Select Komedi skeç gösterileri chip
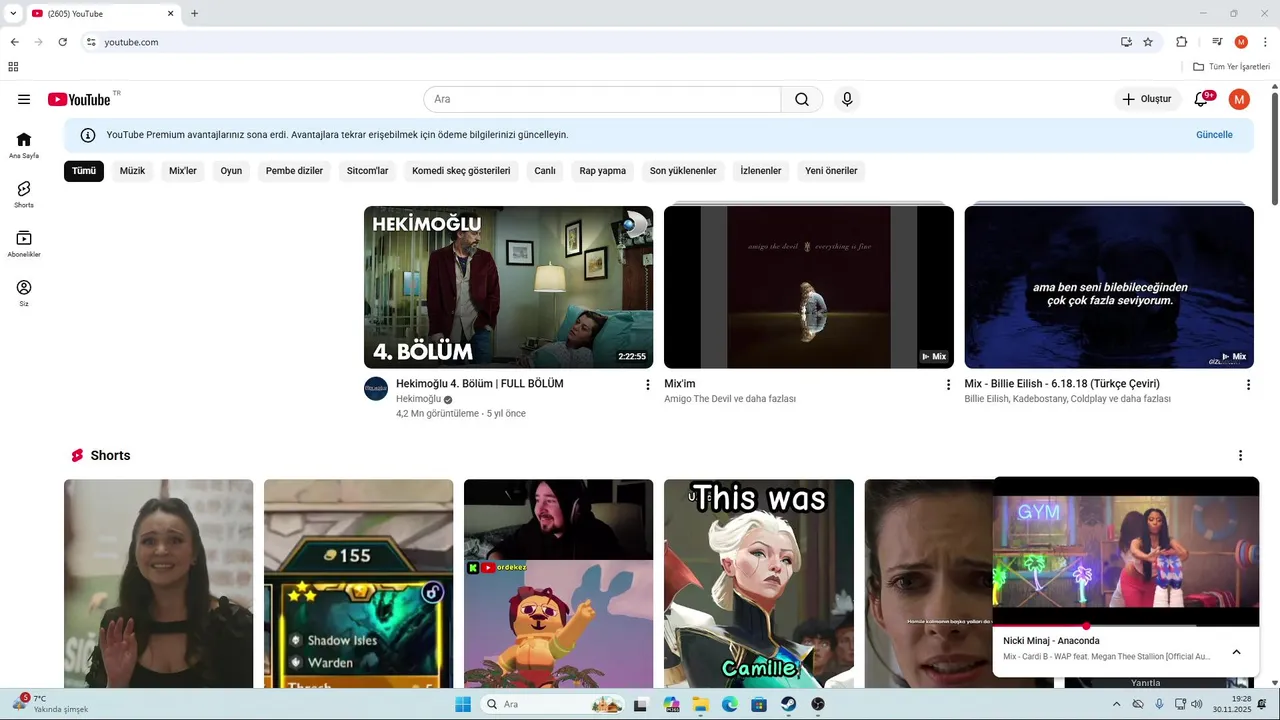 pyautogui.click(x=461, y=171)
